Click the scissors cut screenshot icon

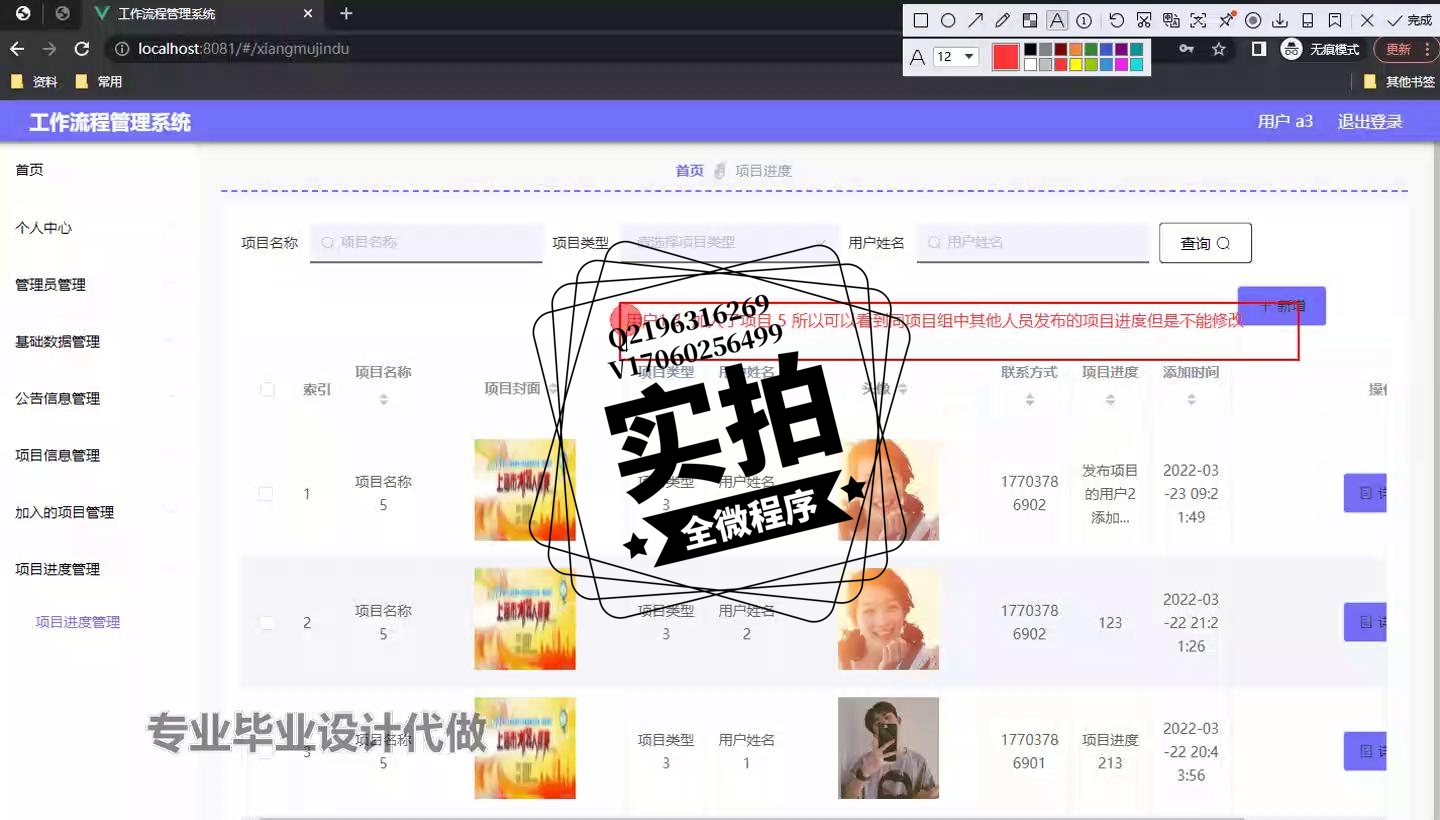click(1144, 20)
